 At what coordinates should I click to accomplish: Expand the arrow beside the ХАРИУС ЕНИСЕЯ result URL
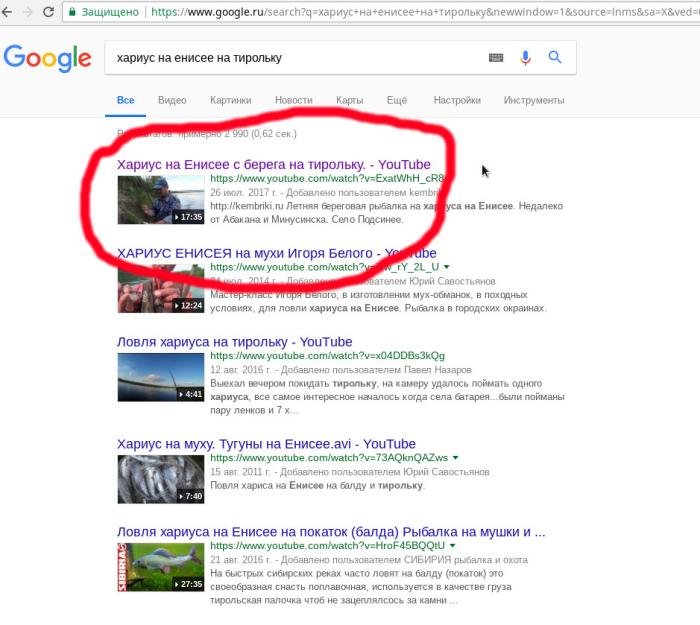[446, 268]
